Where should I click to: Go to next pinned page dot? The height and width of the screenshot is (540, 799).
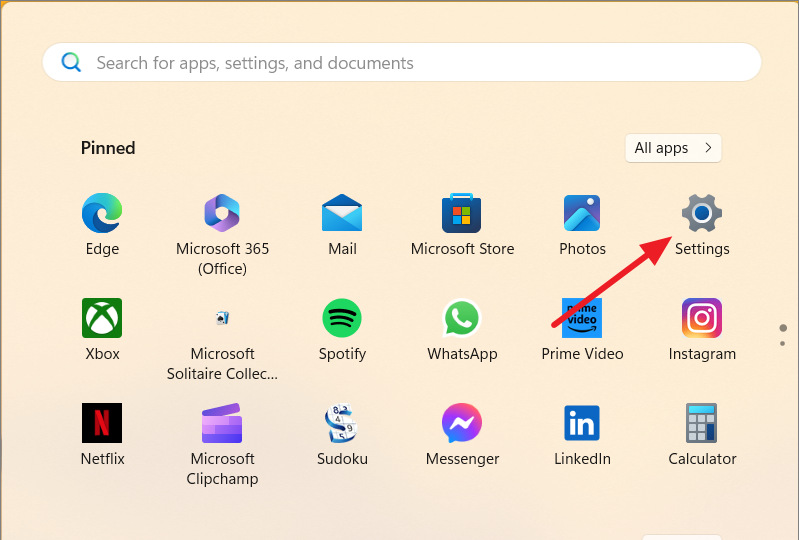pyautogui.click(x=783, y=344)
